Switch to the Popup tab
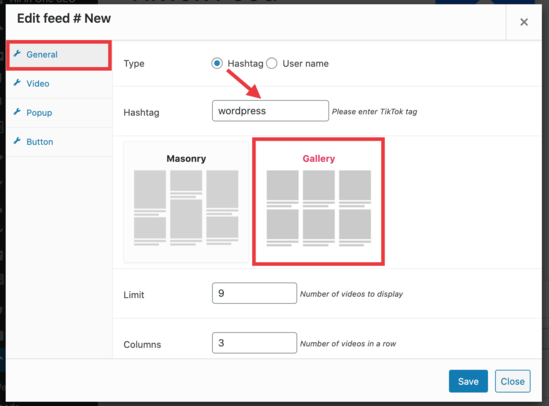 click(x=59, y=113)
